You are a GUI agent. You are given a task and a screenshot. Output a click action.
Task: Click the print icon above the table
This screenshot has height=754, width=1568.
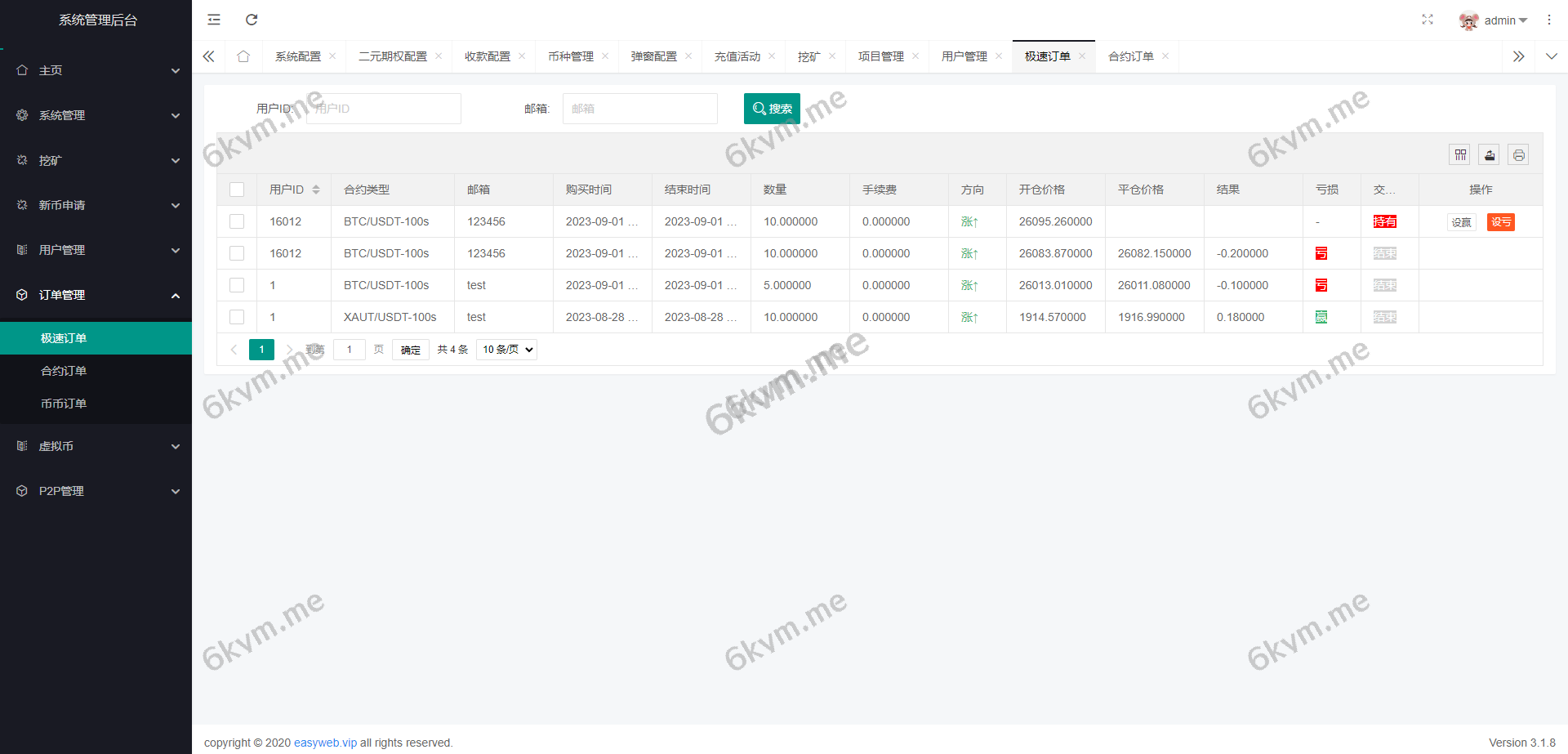[1518, 154]
